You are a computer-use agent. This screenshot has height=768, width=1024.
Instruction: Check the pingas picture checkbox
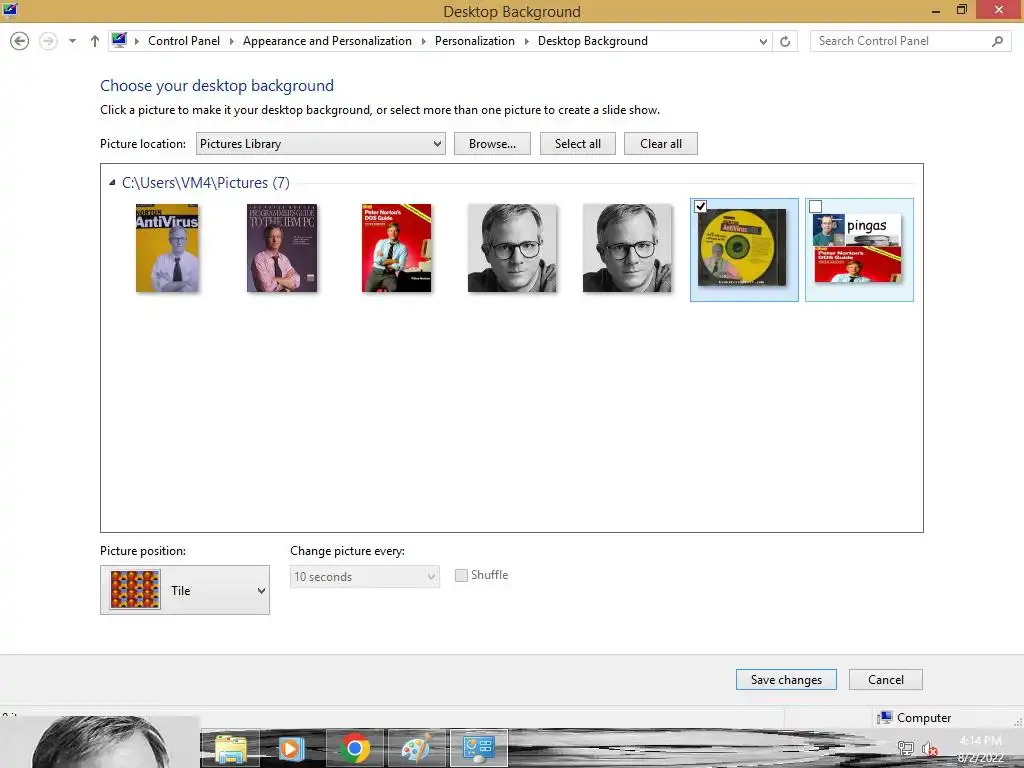point(815,206)
